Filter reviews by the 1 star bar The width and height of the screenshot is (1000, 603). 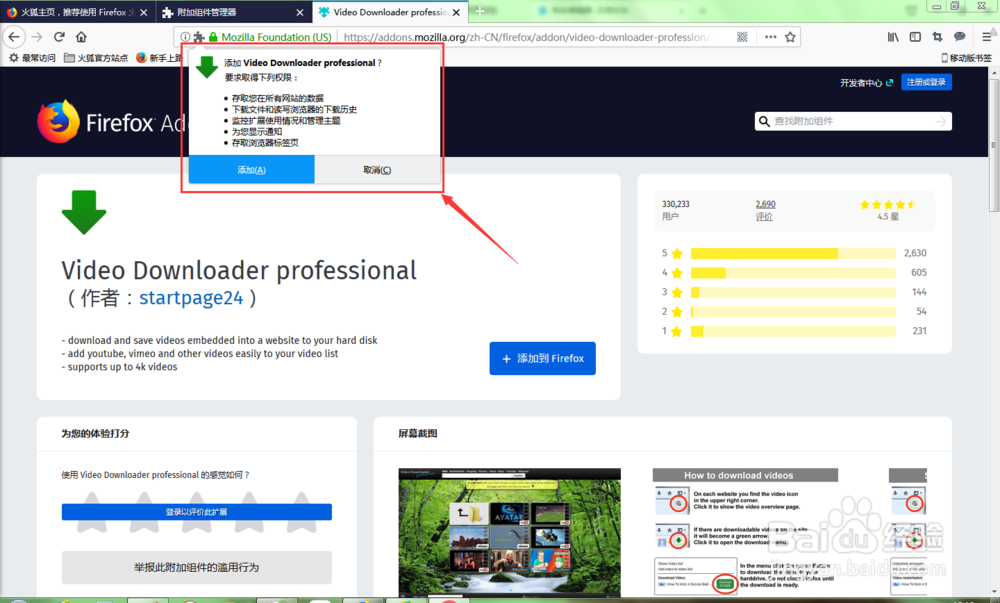pos(794,331)
